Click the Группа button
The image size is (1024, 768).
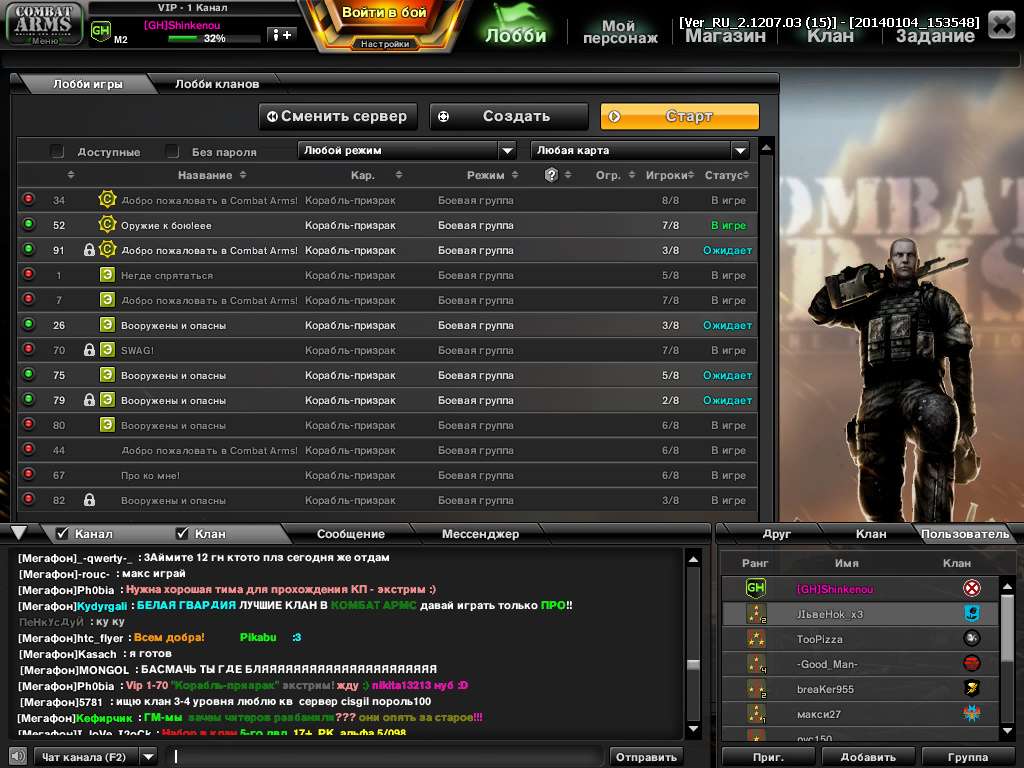coord(967,757)
